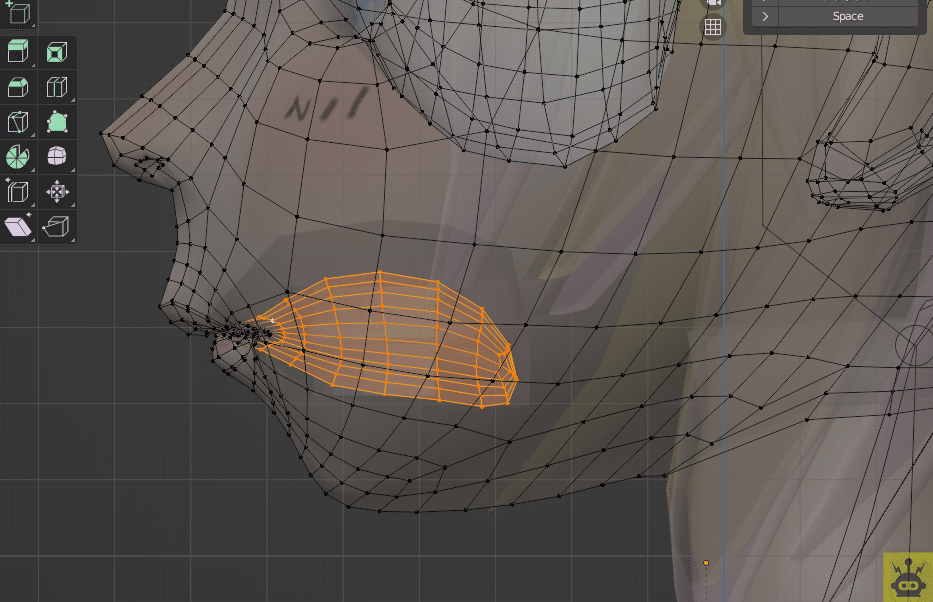Choose the Poly Build tool

57,122
